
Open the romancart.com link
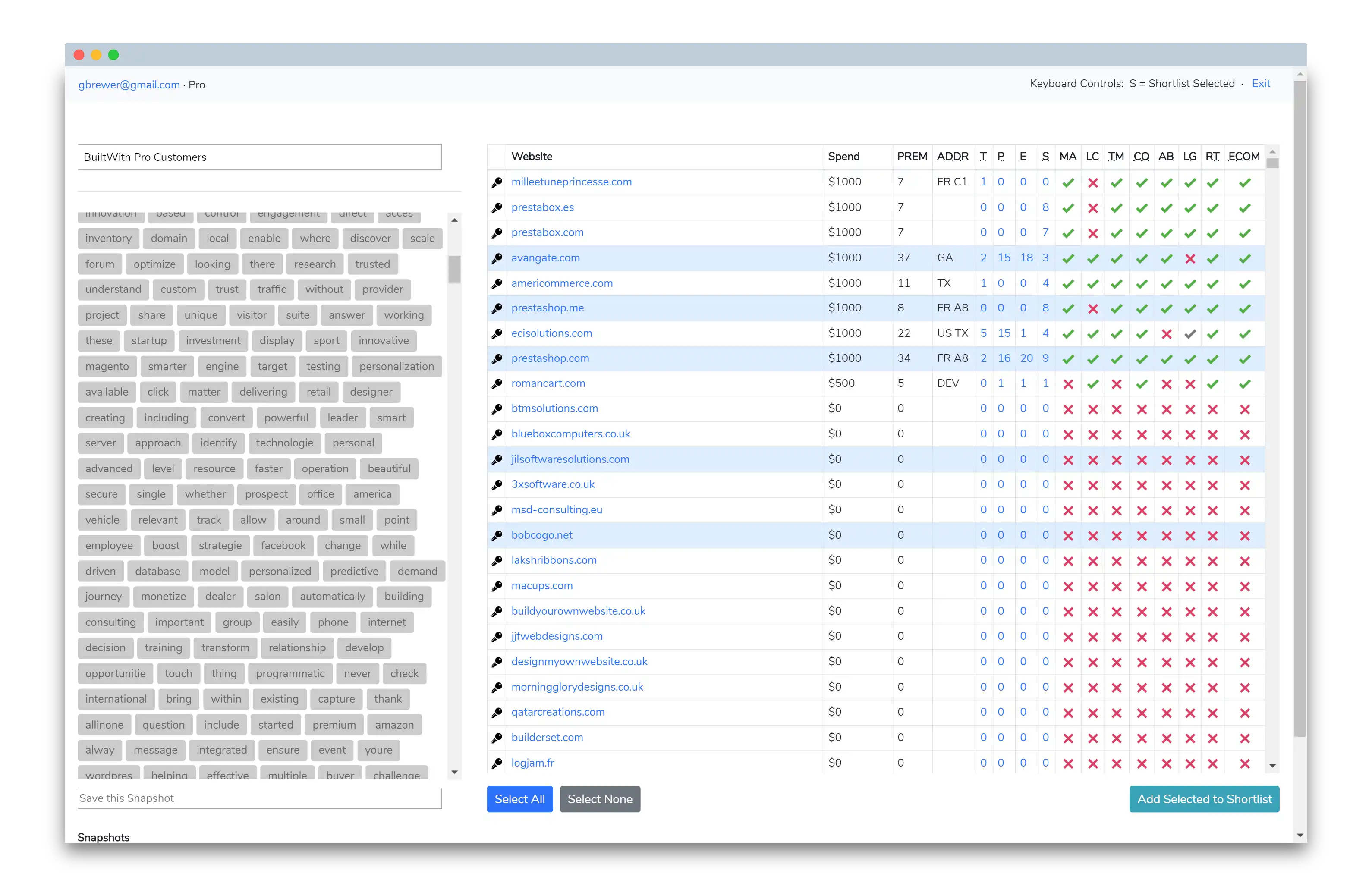point(548,383)
